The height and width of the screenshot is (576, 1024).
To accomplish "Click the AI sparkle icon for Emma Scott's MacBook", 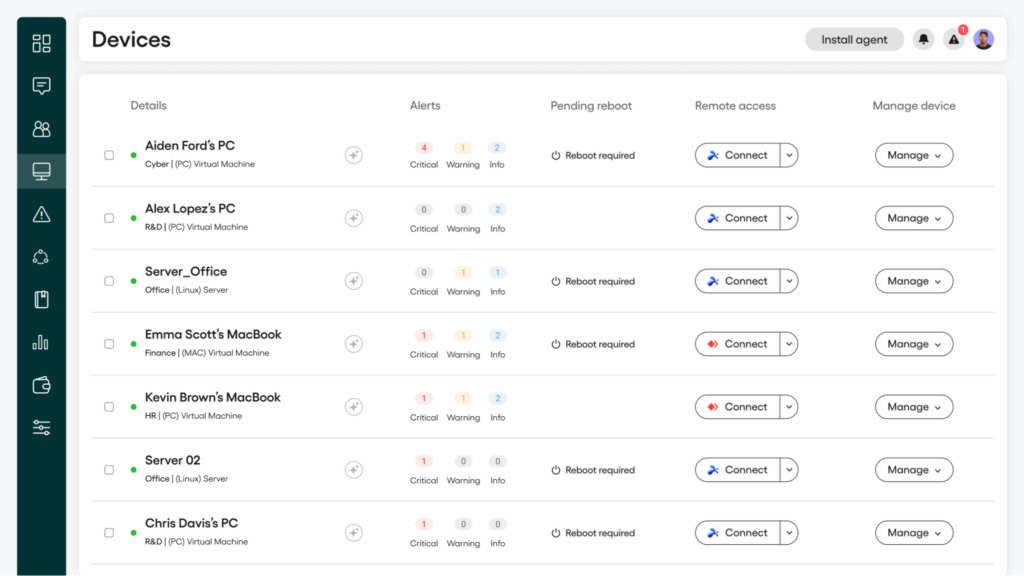I will 354,344.
